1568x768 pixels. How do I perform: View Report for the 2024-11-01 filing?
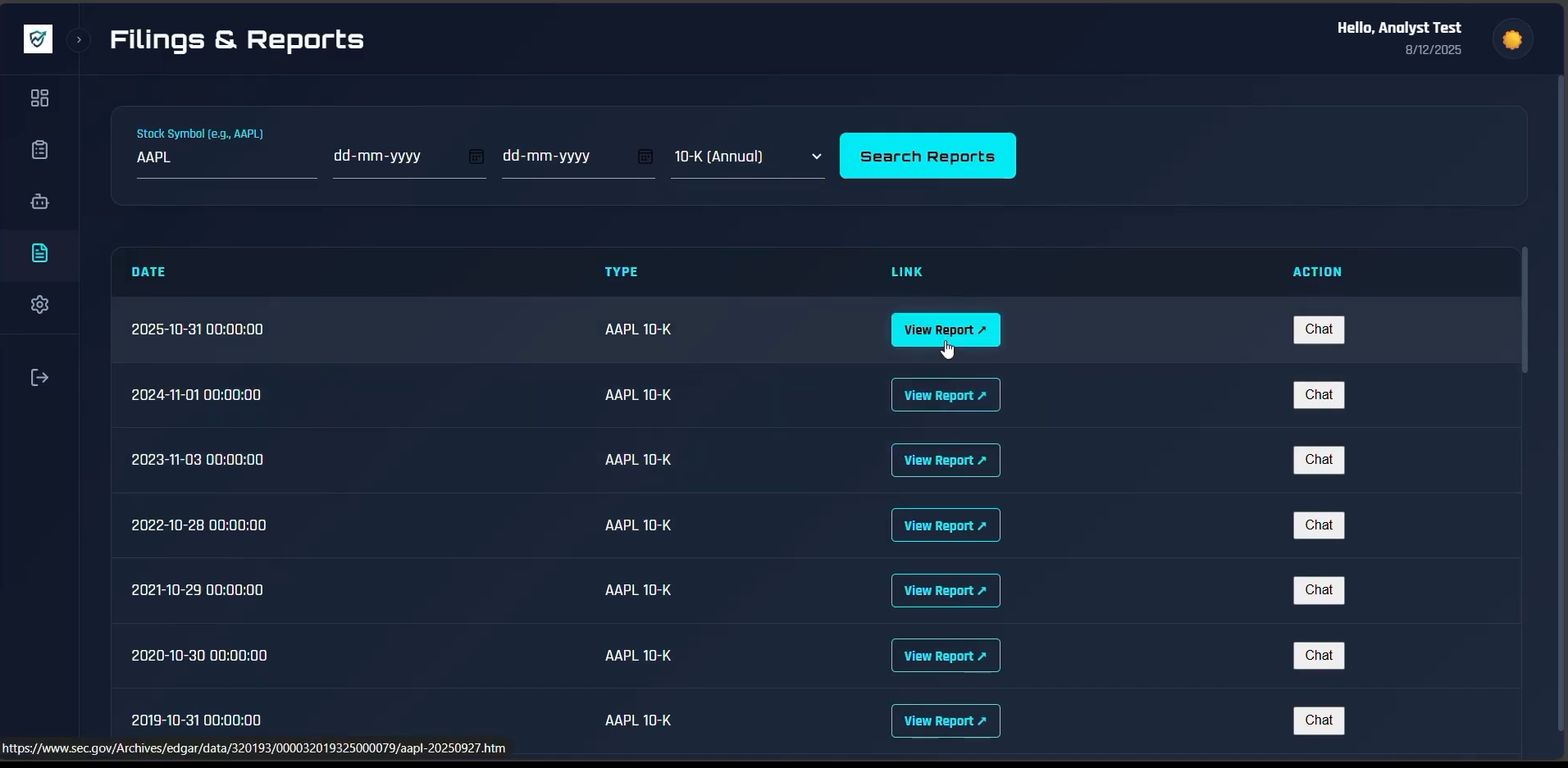click(x=945, y=395)
